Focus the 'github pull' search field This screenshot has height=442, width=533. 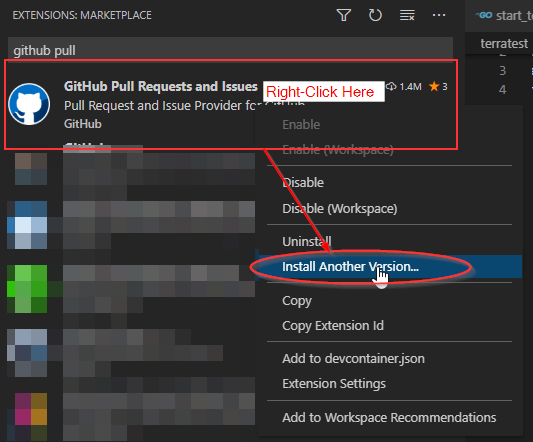[230, 50]
